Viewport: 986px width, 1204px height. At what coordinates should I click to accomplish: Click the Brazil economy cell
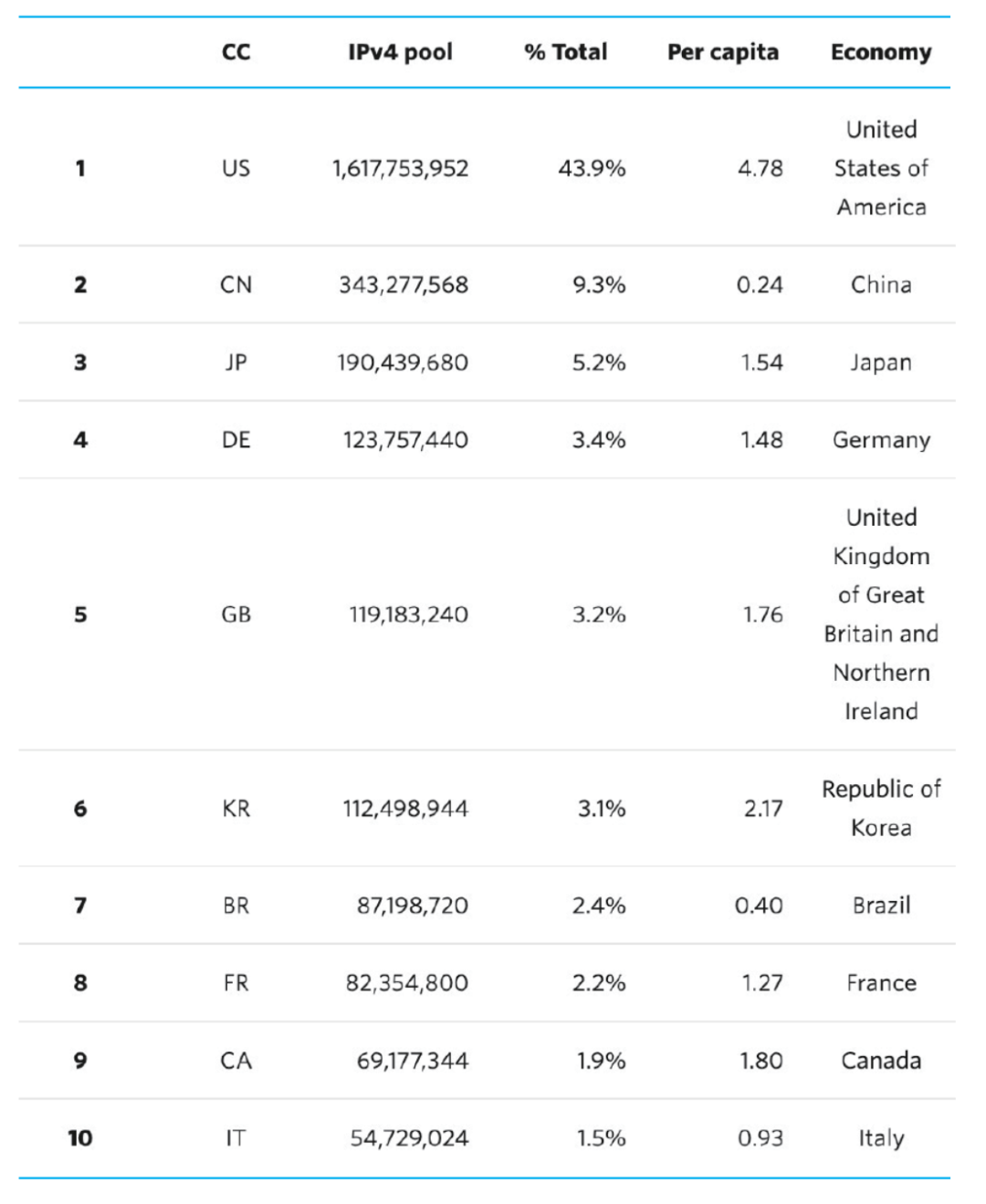tap(881, 906)
